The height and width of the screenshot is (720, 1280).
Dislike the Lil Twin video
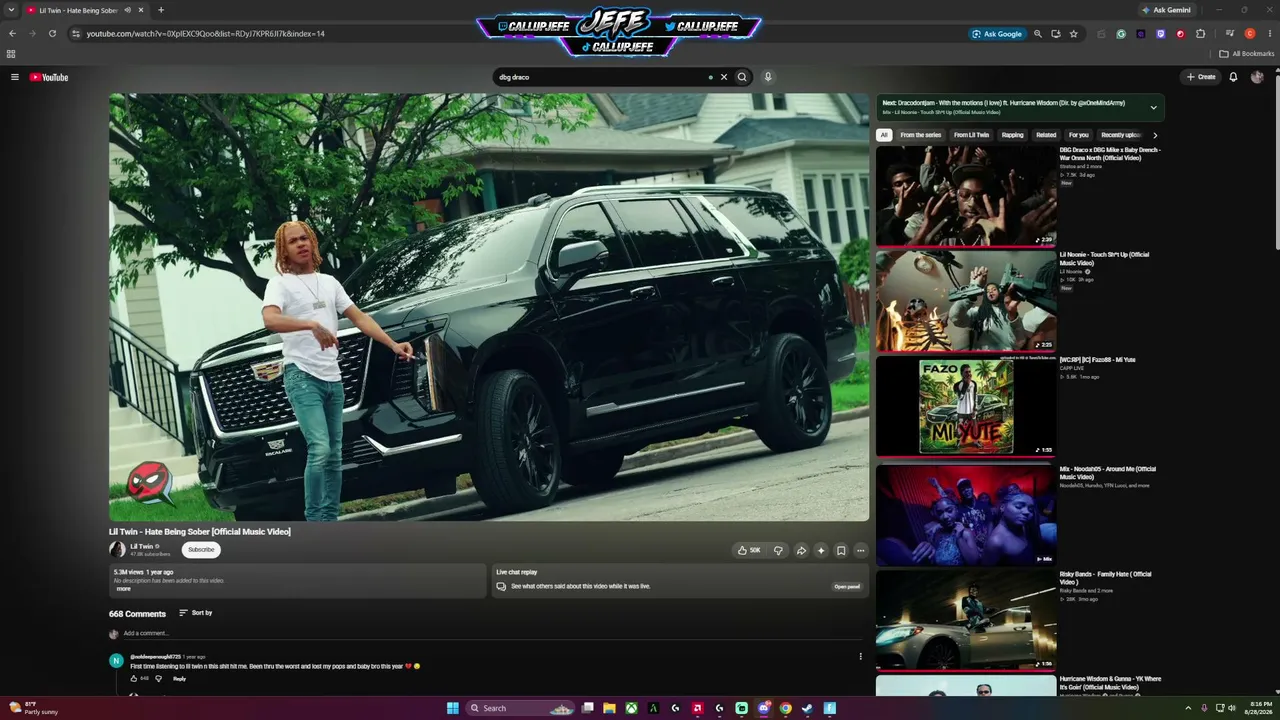pyautogui.click(x=778, y=550)
